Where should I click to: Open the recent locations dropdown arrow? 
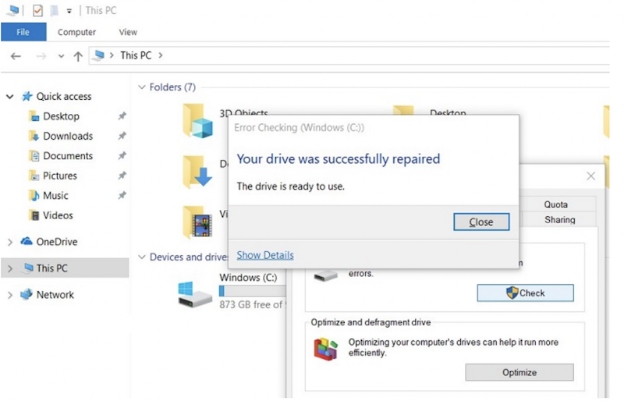click(61, 56)
